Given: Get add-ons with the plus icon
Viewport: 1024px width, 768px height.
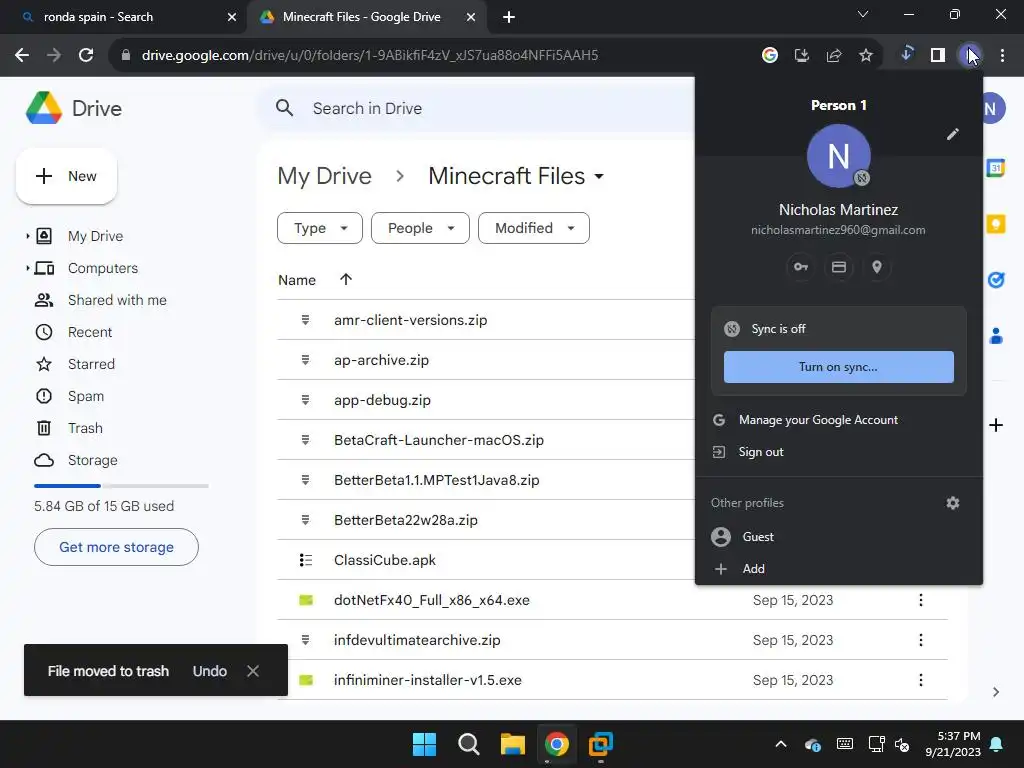Looking at the screenshot, I should pyautogui.click(x=996, y=425).
